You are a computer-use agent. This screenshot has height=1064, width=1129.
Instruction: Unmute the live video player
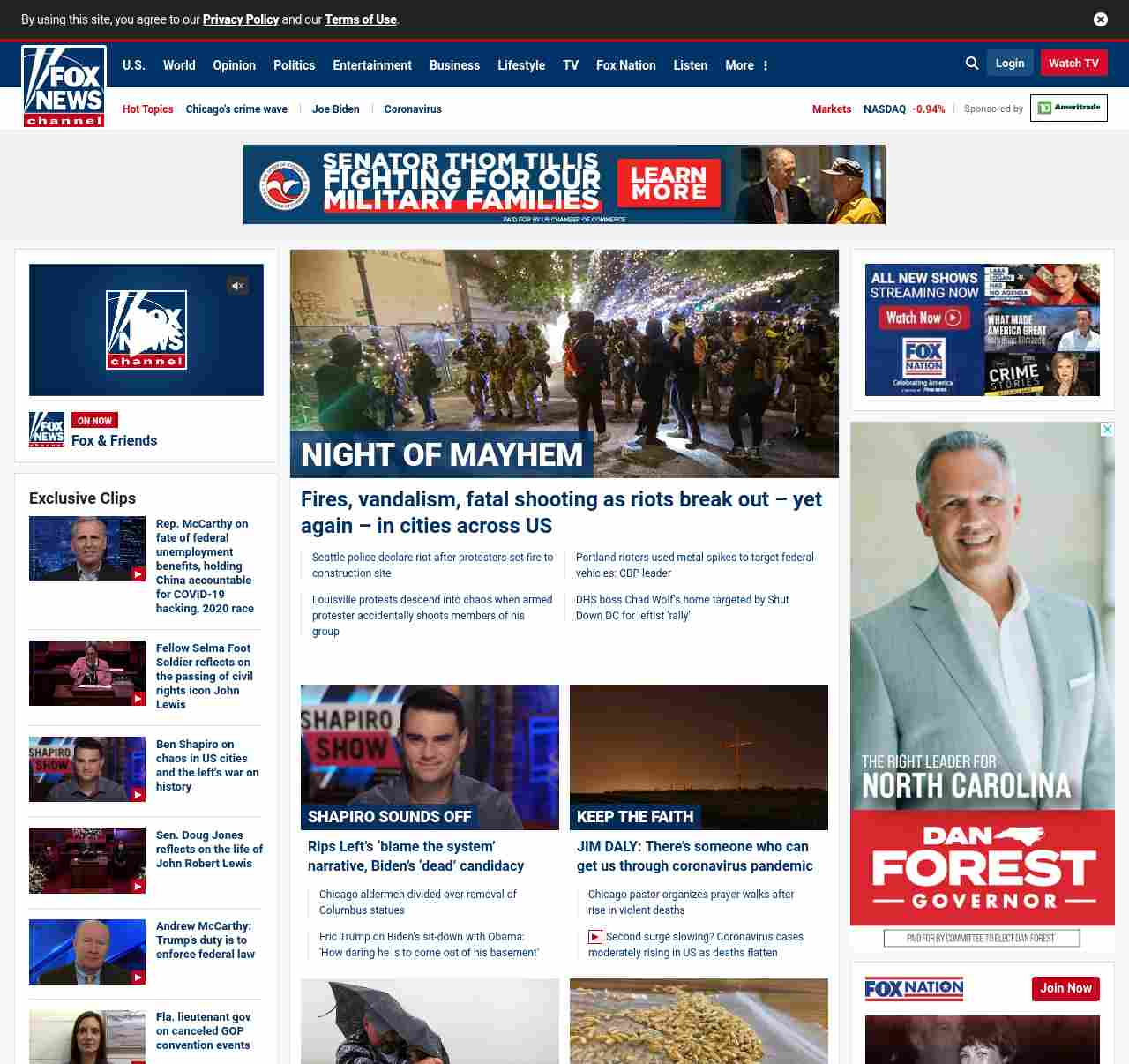(237, 286)
